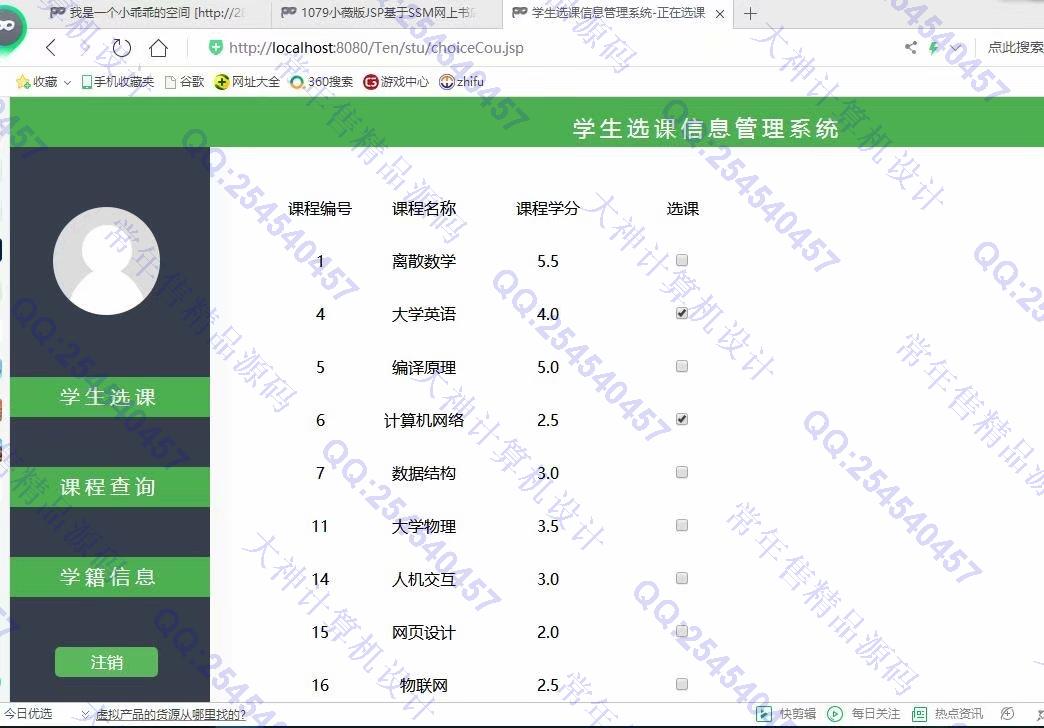Check the box for 物联网
Viewport: 1044px width, 728px height.
[682, 684]
